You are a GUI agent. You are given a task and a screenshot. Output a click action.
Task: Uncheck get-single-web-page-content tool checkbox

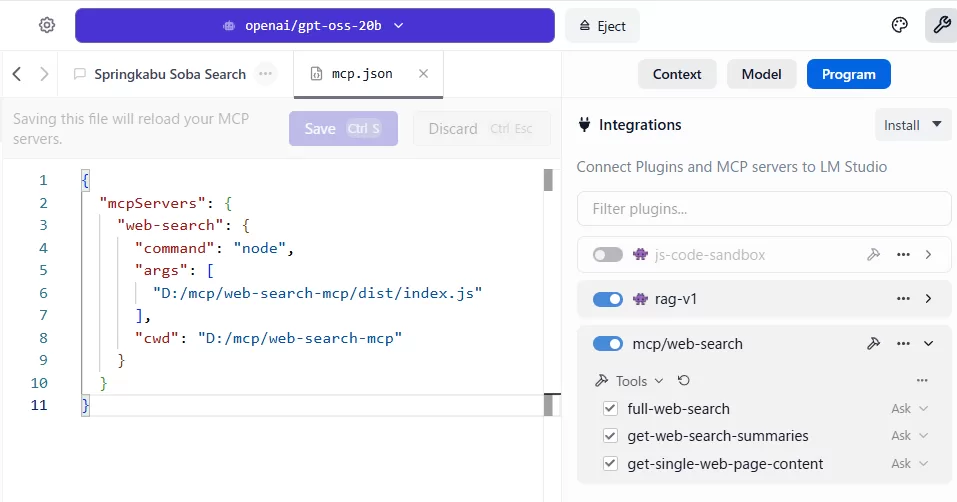coord(610,464)
